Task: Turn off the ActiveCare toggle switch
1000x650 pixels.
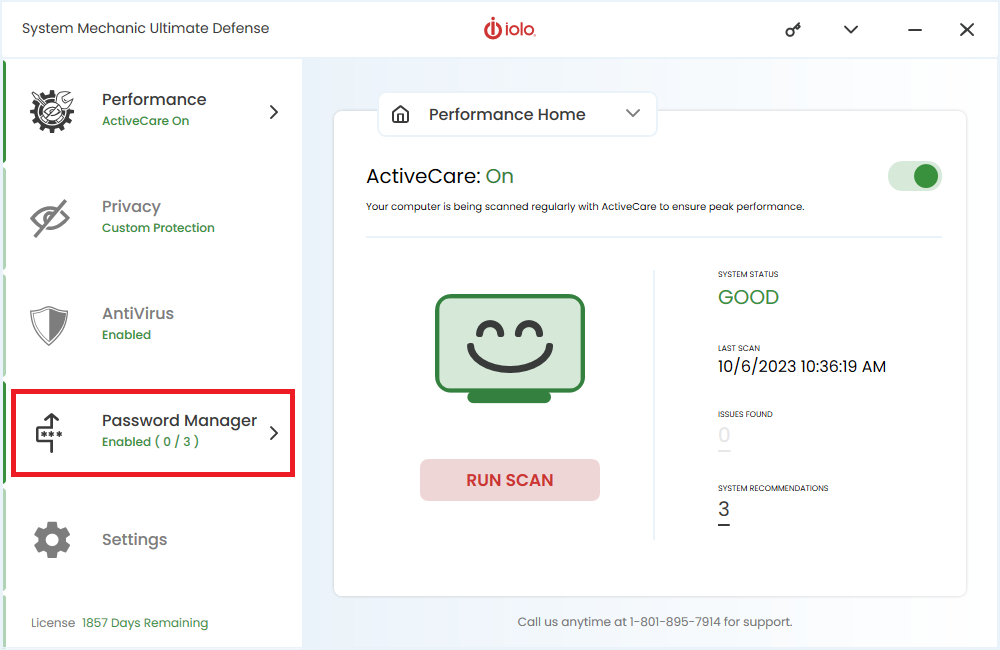Action: click(x=915, y=176)
